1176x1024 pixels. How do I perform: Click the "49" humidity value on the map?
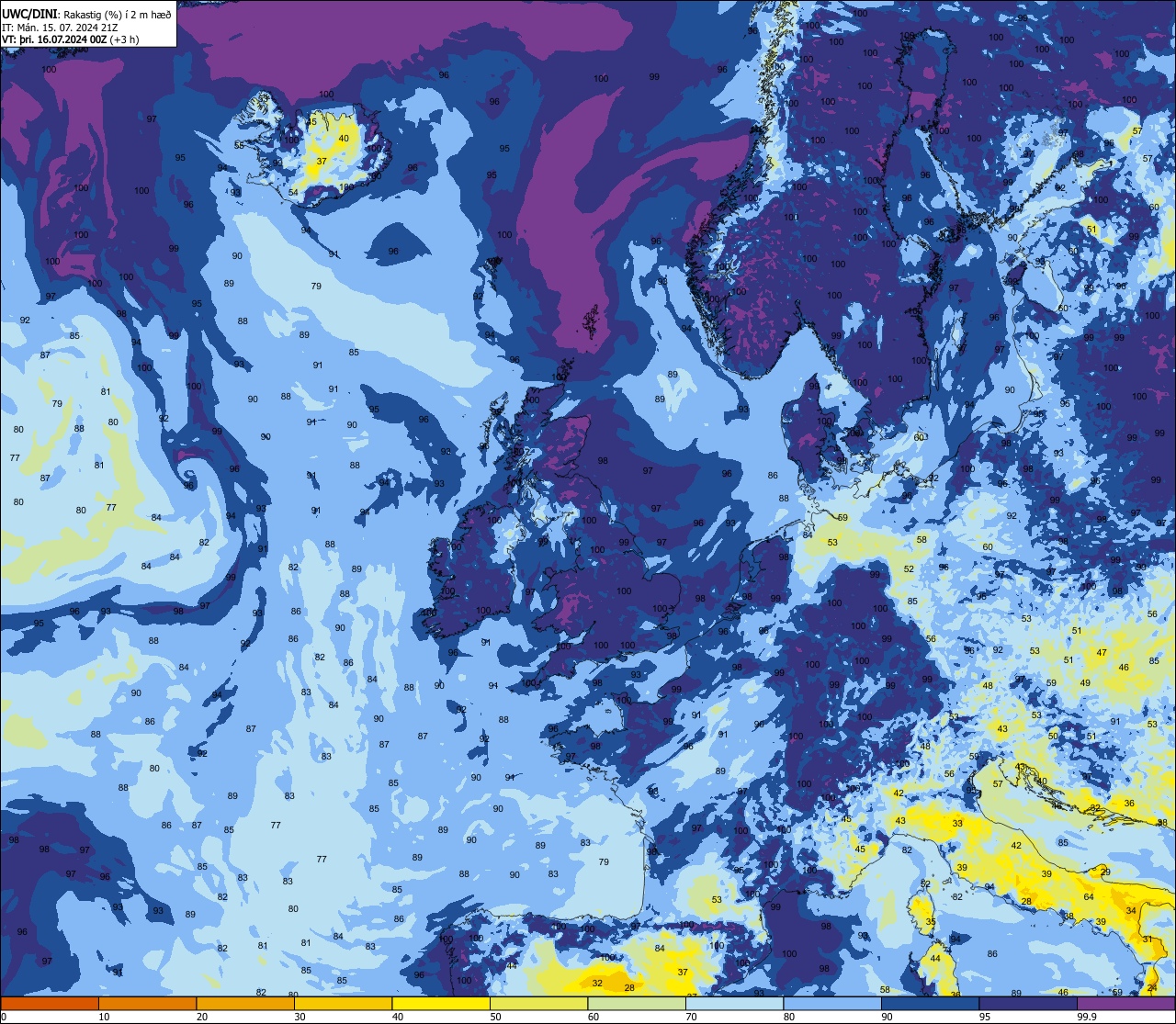[x=1085, y=682]
